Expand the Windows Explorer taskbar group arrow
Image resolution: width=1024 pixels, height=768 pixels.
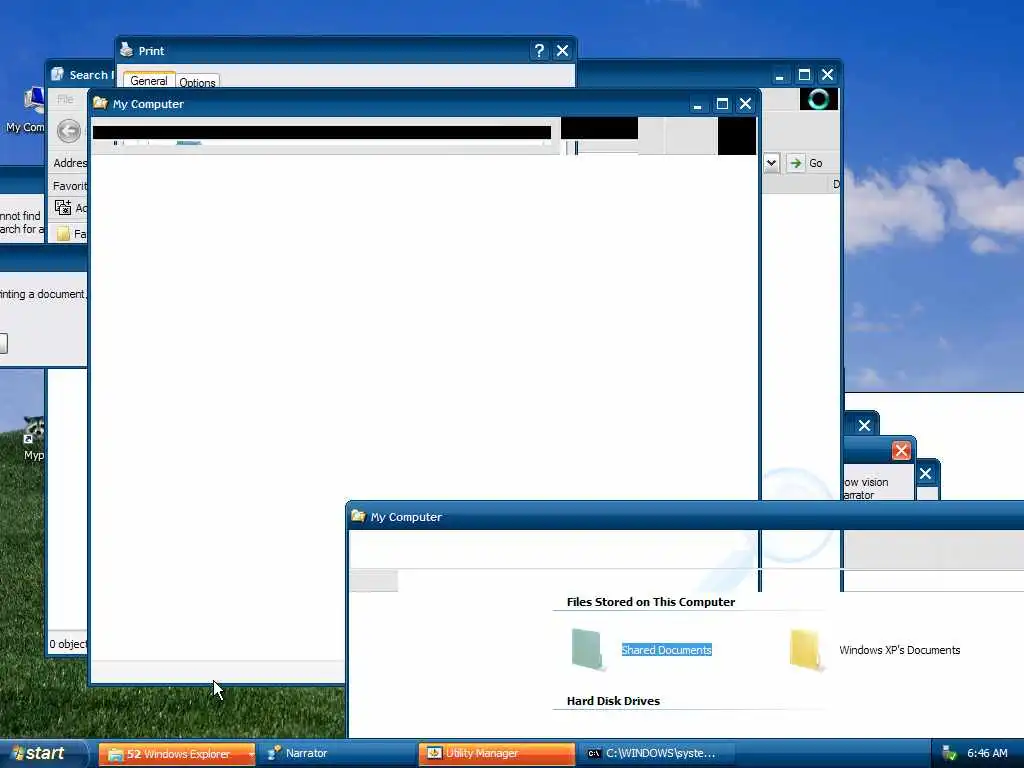(250, 754)
